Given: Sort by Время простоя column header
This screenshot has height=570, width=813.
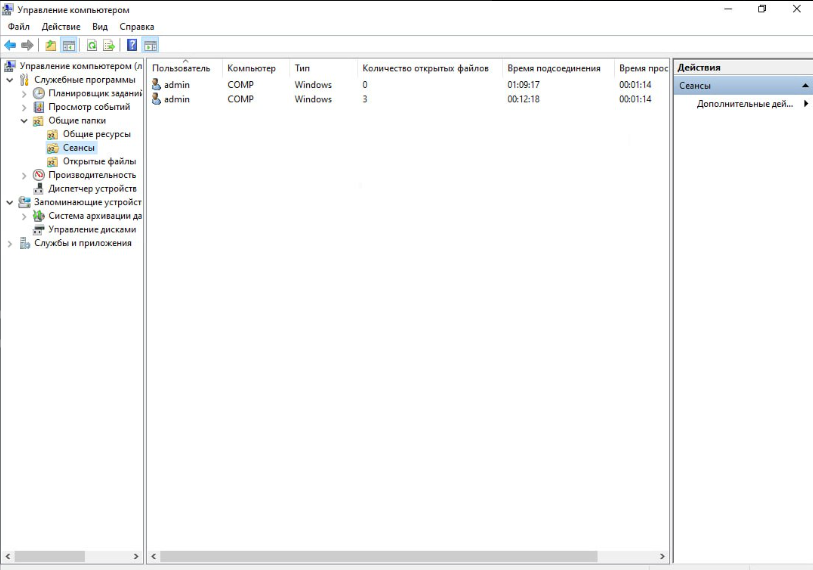Looking at the screenshot, I should (x=642, y=68).
